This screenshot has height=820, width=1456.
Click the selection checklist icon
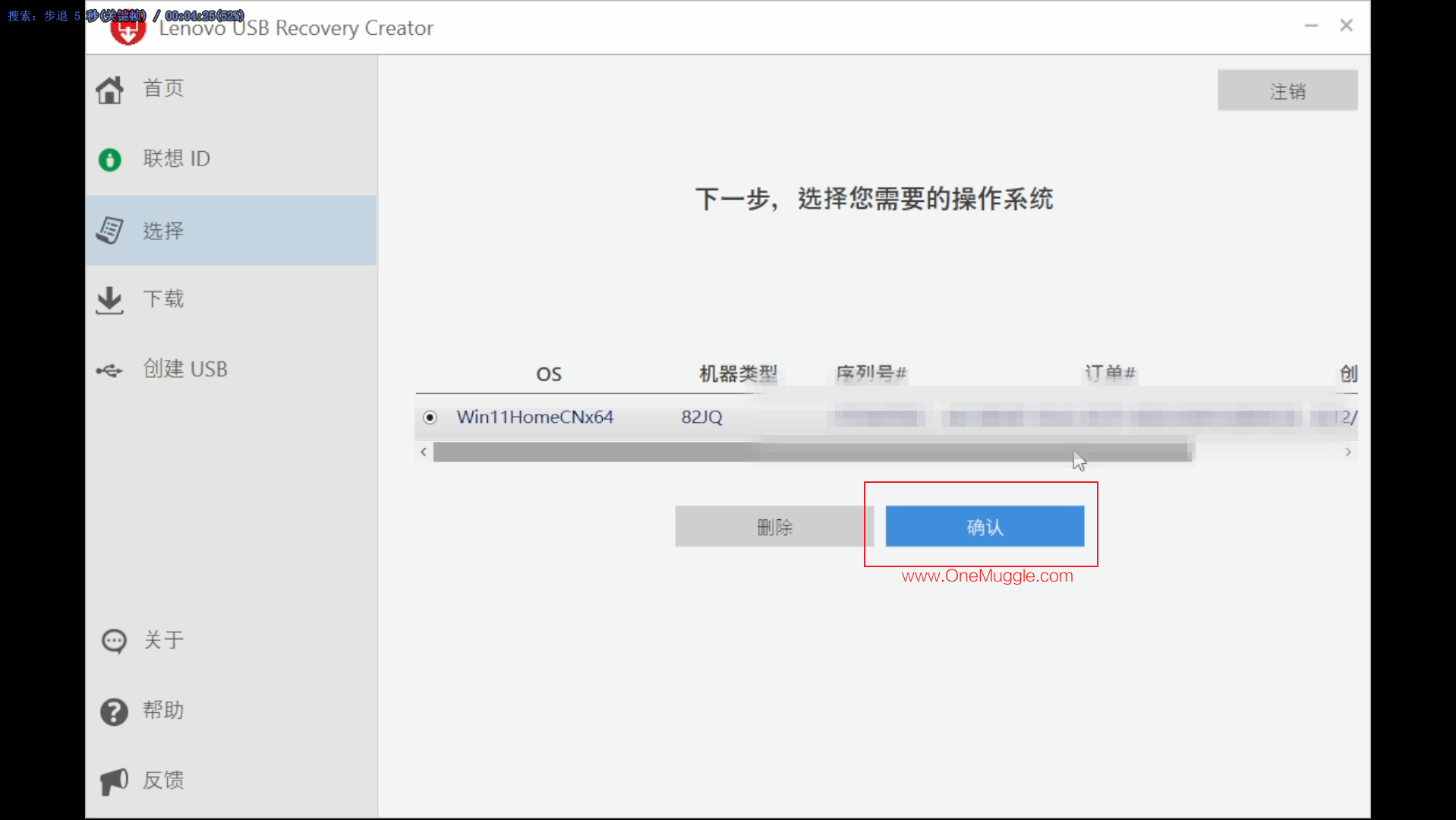click(110, 230)
